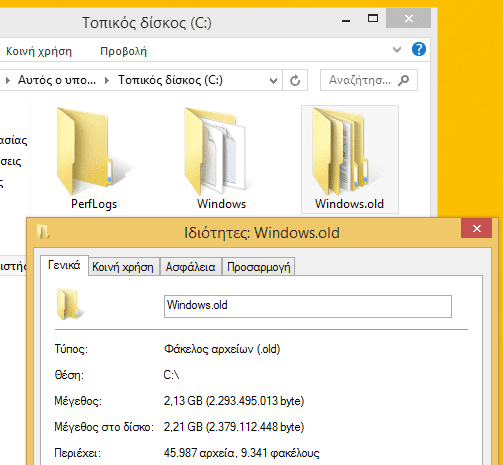Switch to the 'Προσαρμογή' tab
Viewport: 503px width, 465px height.
pos(259,267)
